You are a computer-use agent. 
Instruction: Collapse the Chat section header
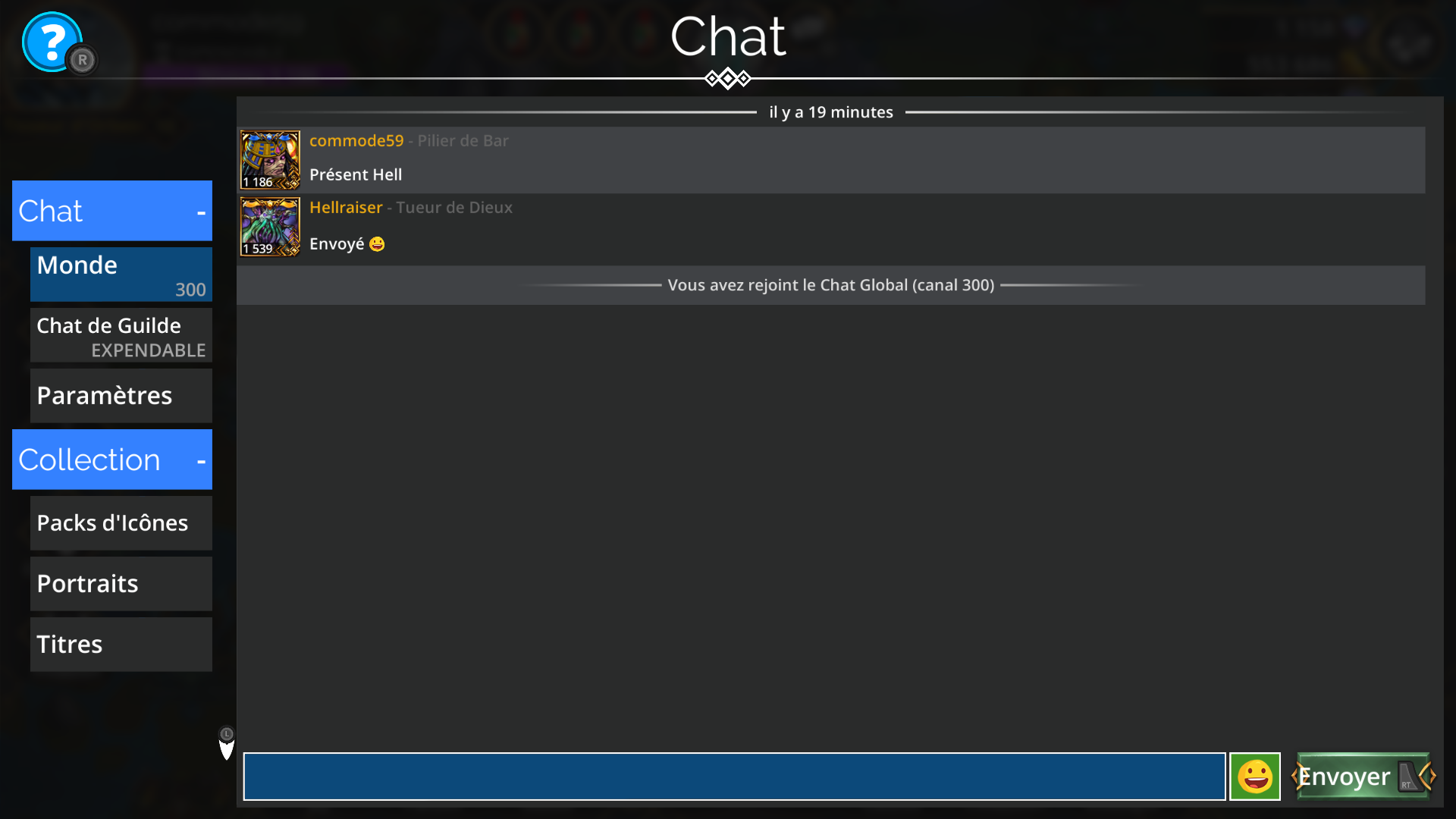click(x=112, y=211)
